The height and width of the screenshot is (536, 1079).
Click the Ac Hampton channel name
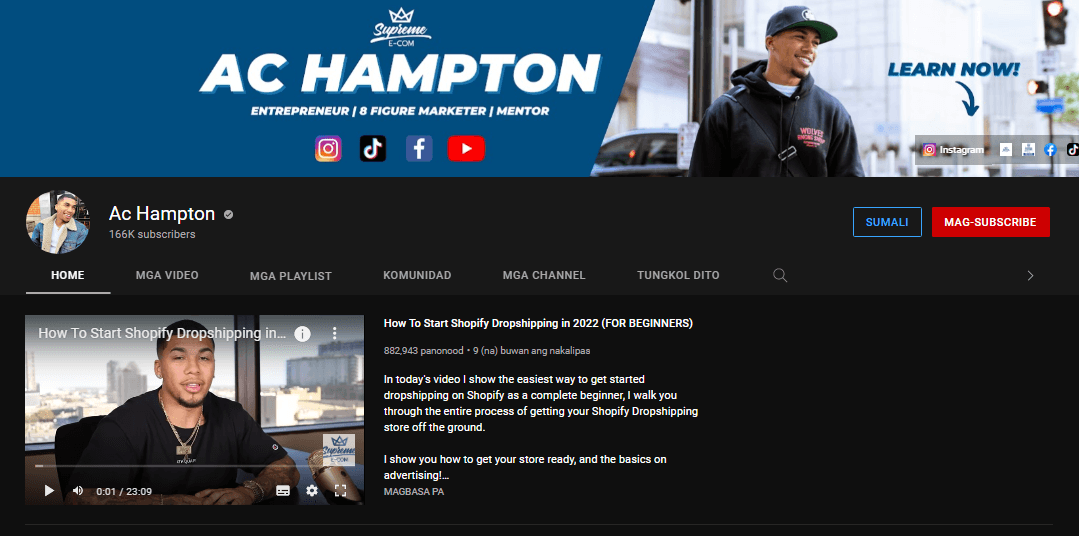pos(162,214)
